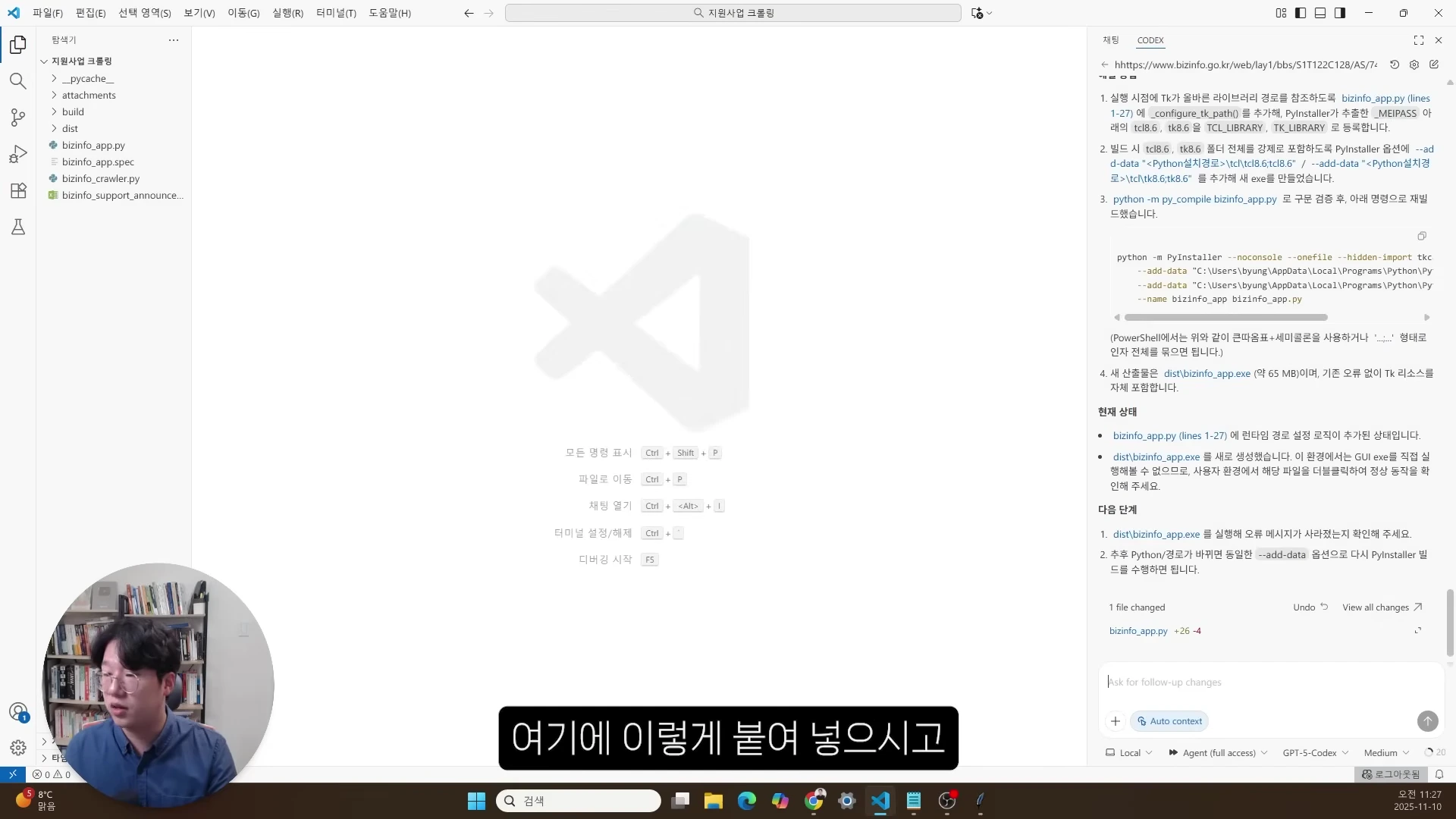Click the 지원사업 크롤링 command search box
Viewport: 1456px width, 819px height.
pos(733,13)
